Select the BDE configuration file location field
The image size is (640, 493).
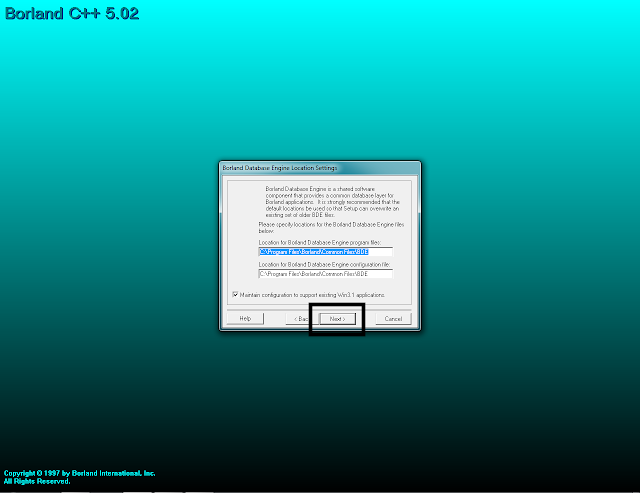(x=326, y=274)
